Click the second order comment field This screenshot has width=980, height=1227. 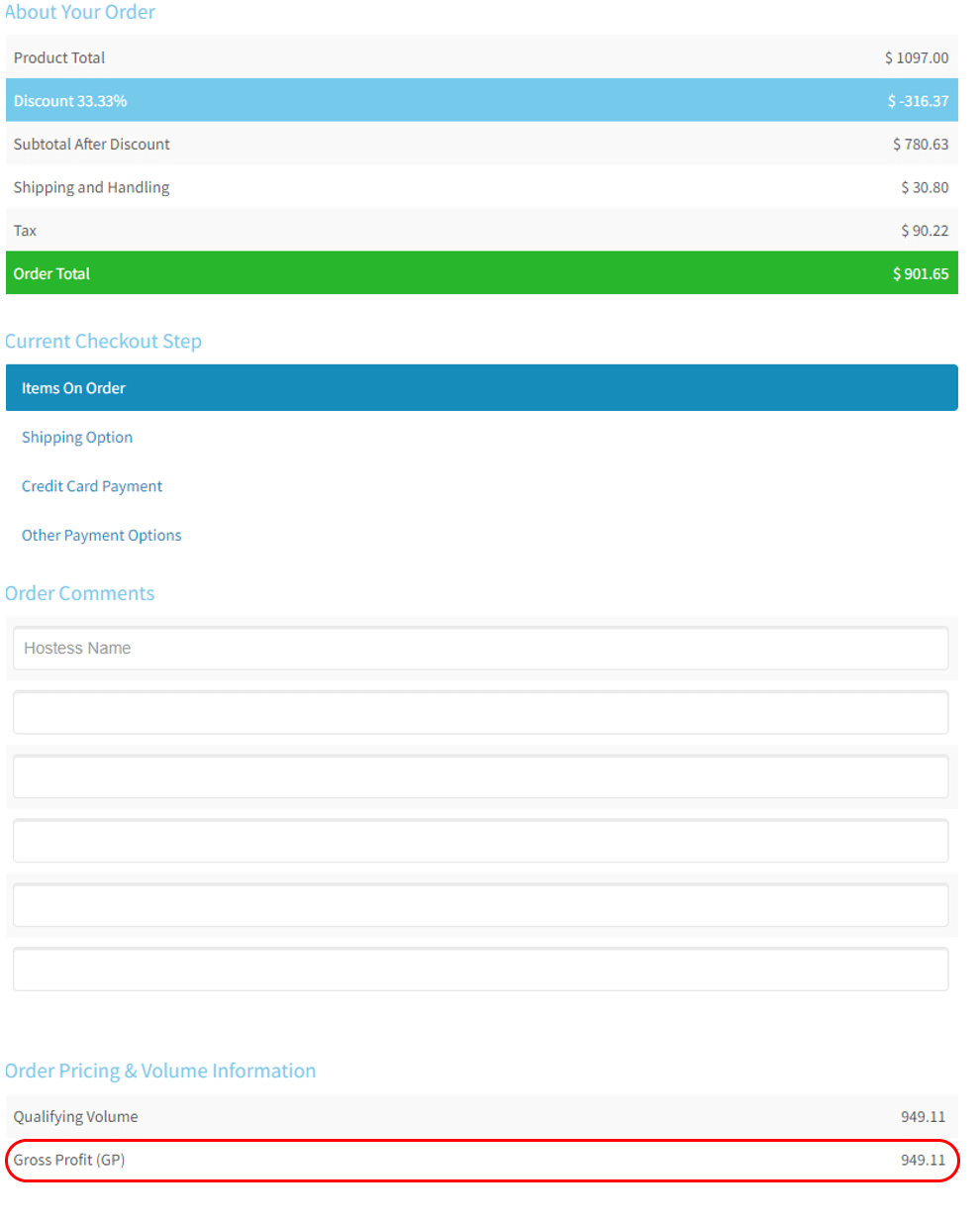(481, 712)
